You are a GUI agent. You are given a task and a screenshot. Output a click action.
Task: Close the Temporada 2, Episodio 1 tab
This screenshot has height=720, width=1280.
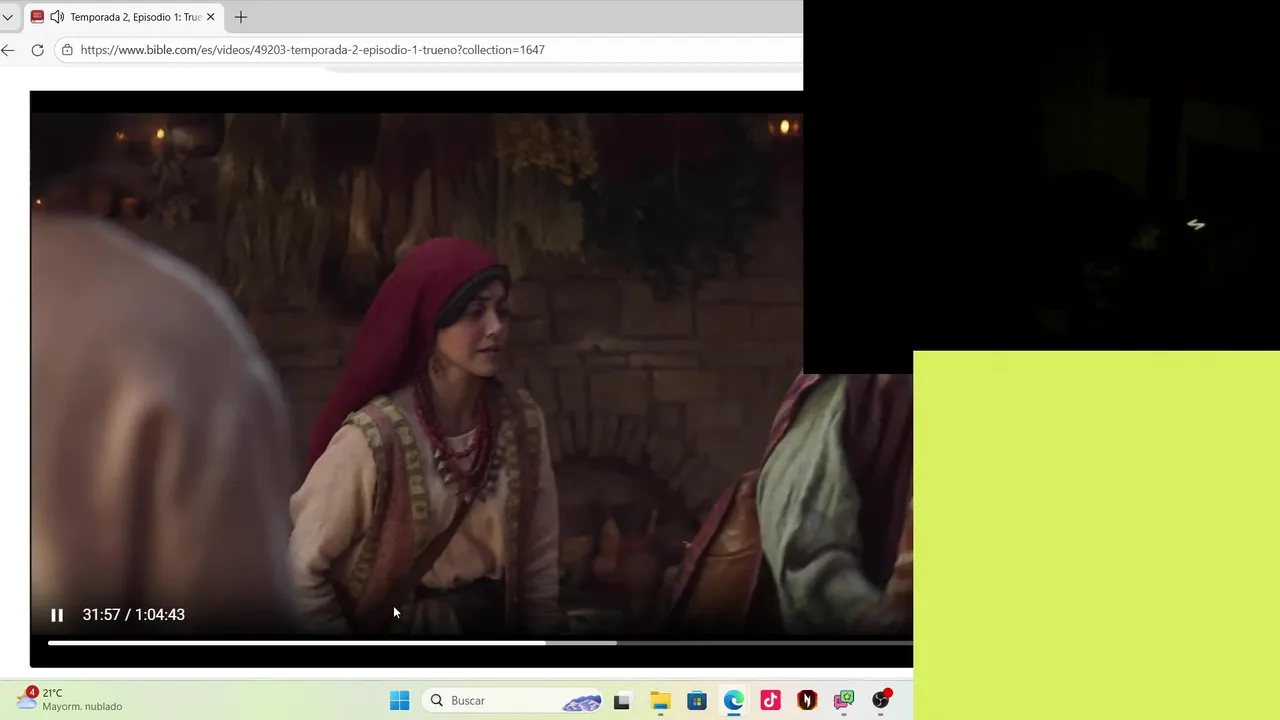click(x=210, y=17)
